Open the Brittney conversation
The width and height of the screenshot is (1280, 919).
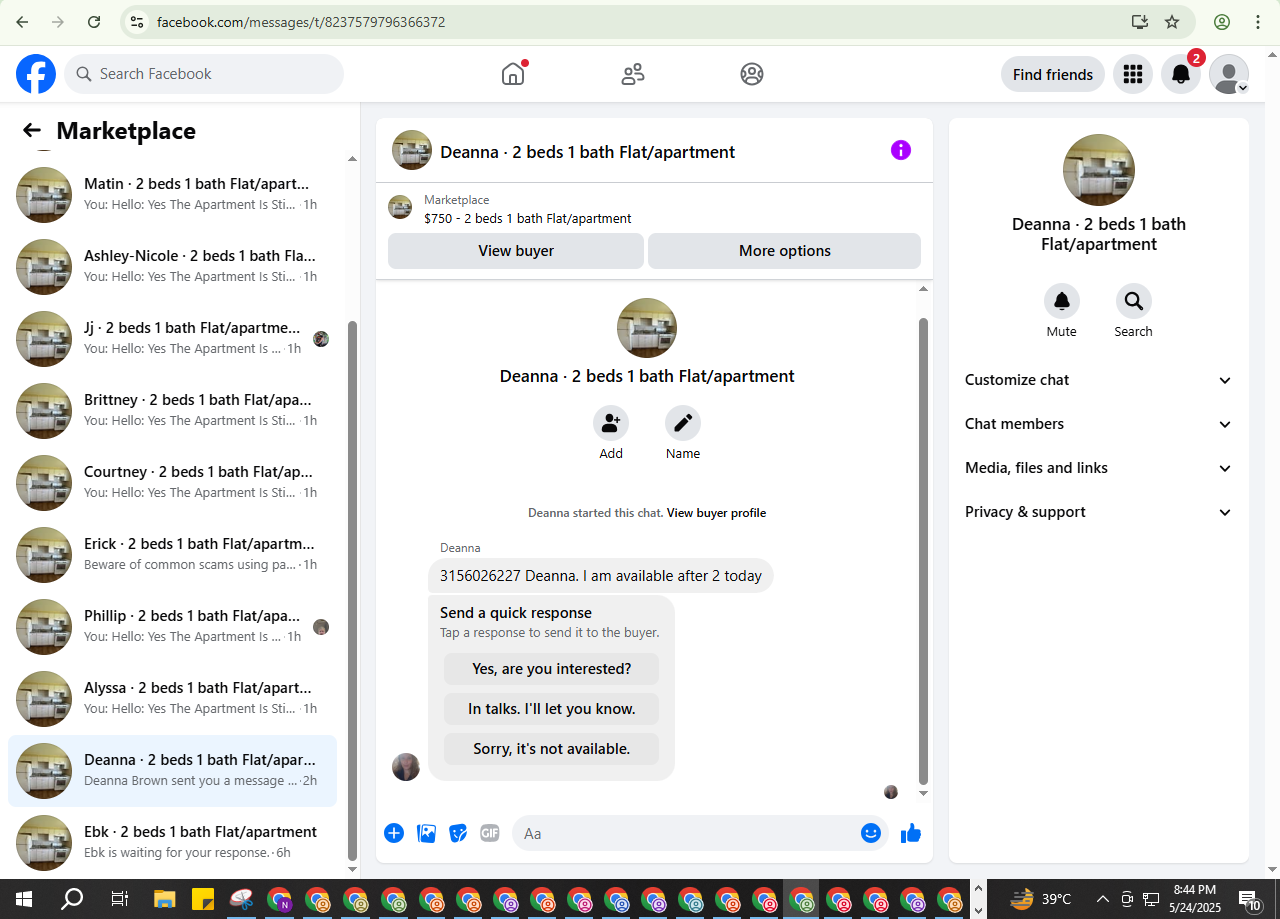[172, 411]
